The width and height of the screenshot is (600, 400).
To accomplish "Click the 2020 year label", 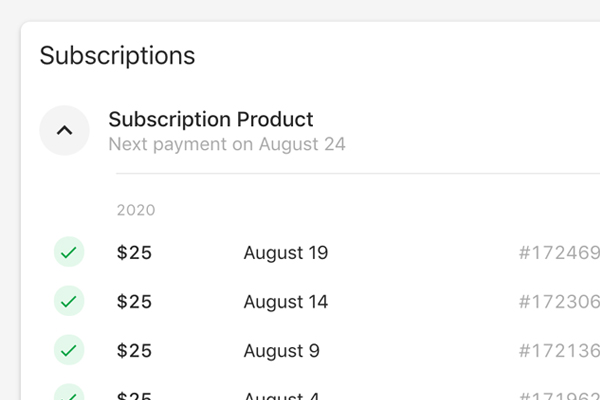I will click(136, 210).
